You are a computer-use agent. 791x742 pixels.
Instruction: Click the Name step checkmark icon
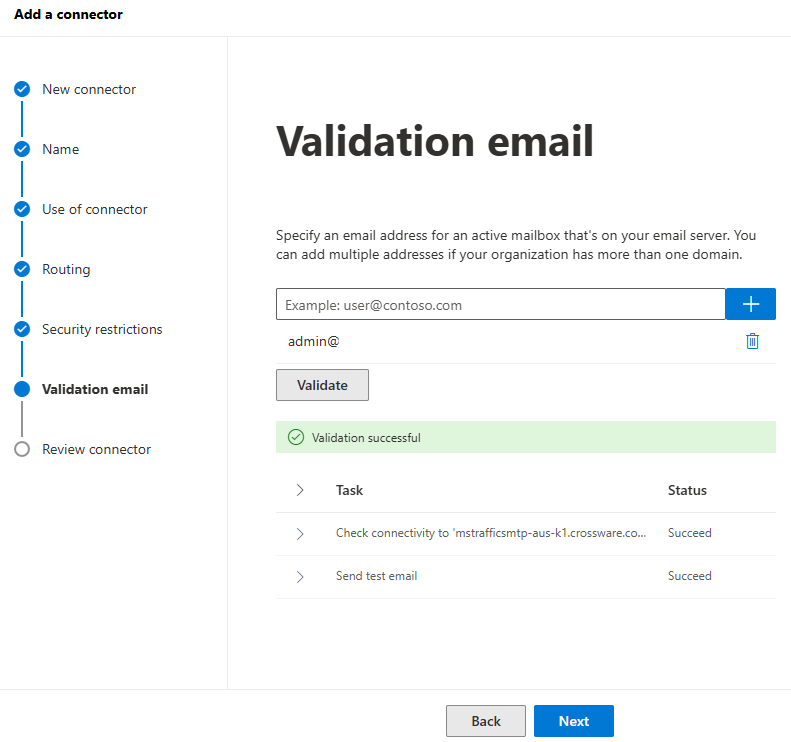pos(22,149)
